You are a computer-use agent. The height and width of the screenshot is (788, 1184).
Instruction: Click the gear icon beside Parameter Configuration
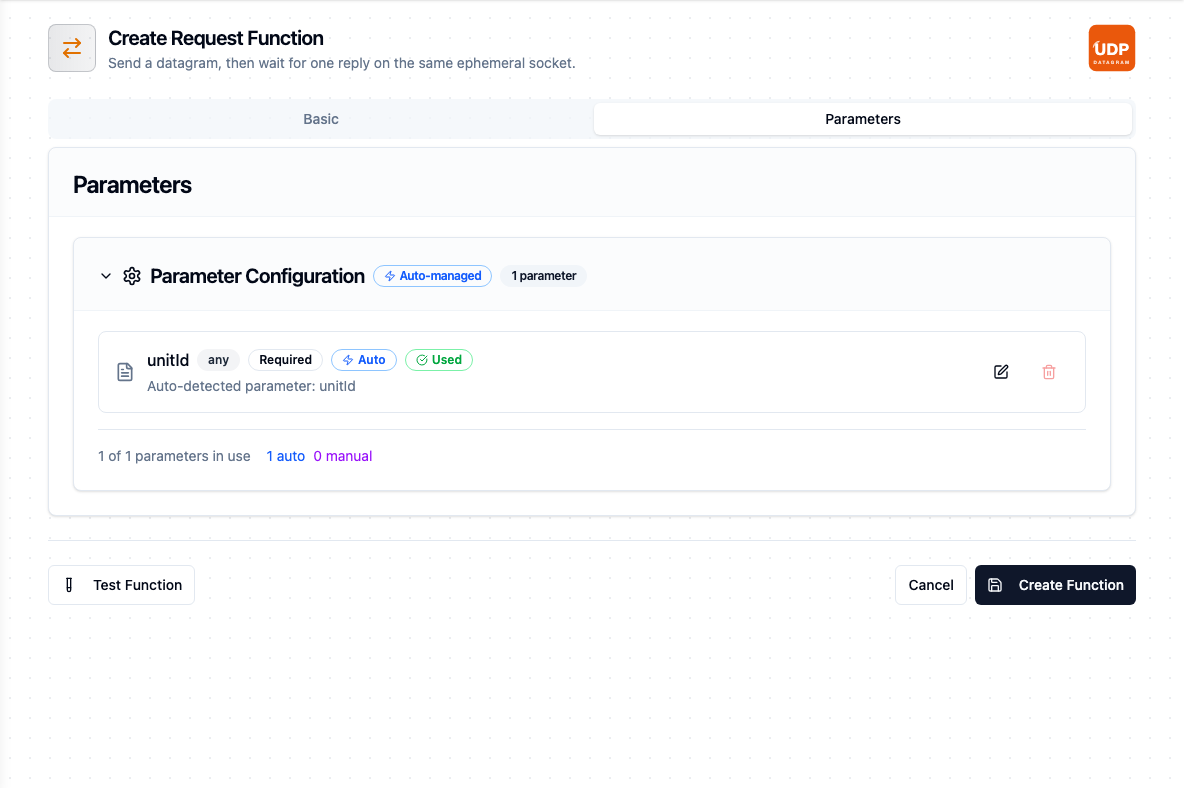coord(132,276)
